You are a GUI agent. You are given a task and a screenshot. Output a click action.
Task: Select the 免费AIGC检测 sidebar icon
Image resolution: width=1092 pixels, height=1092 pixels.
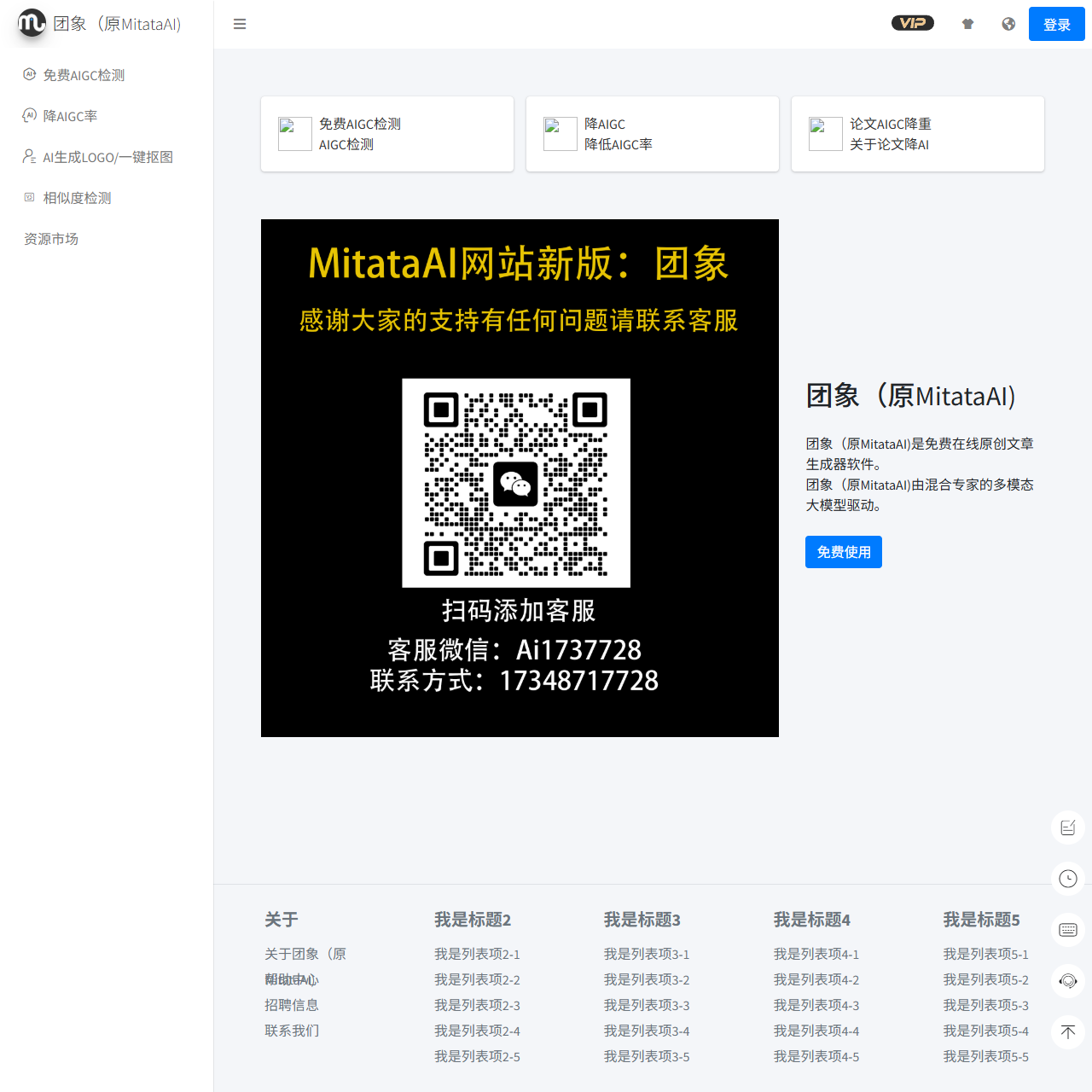pyautogui.click(x=30, y=75)
